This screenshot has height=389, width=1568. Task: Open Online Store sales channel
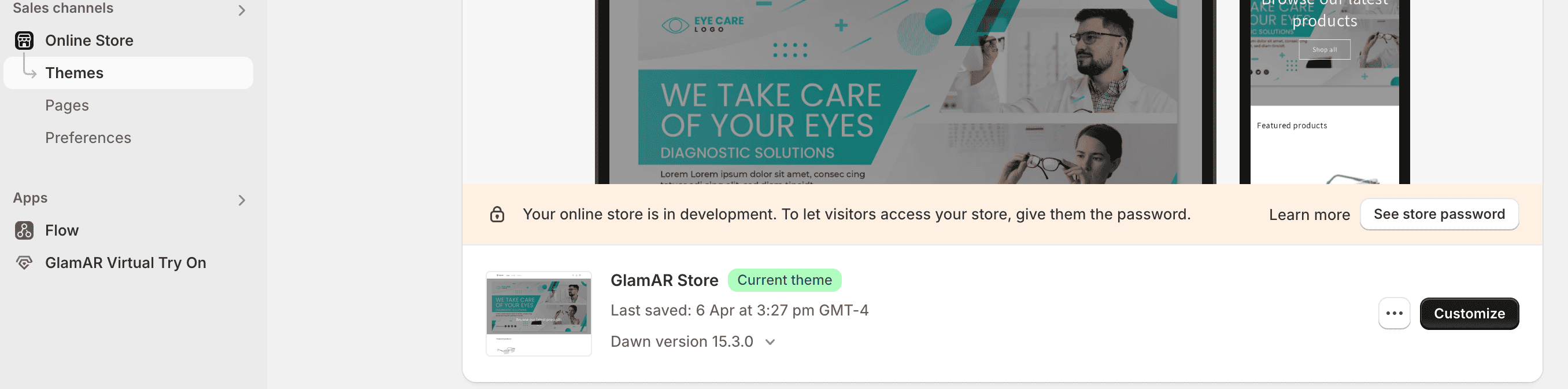[89, 41]
